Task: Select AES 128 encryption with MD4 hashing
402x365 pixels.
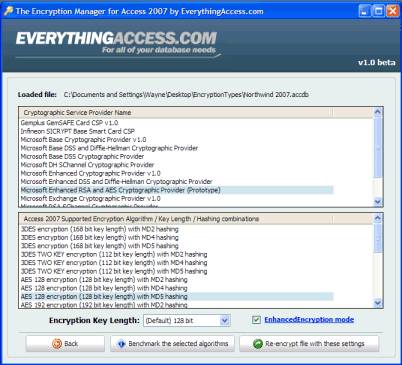Action: 177,288
